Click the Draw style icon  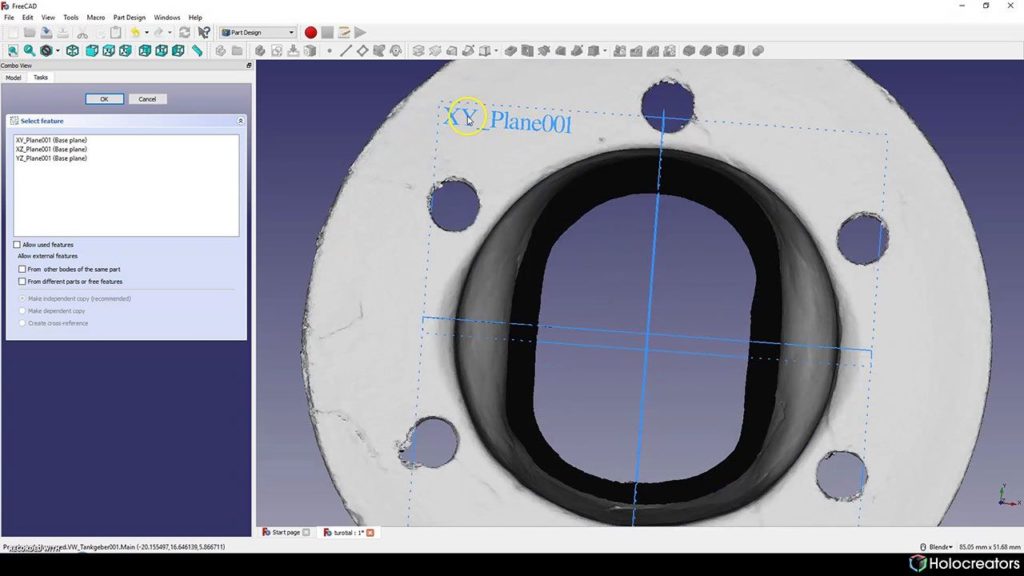click(x=46, y=51)
